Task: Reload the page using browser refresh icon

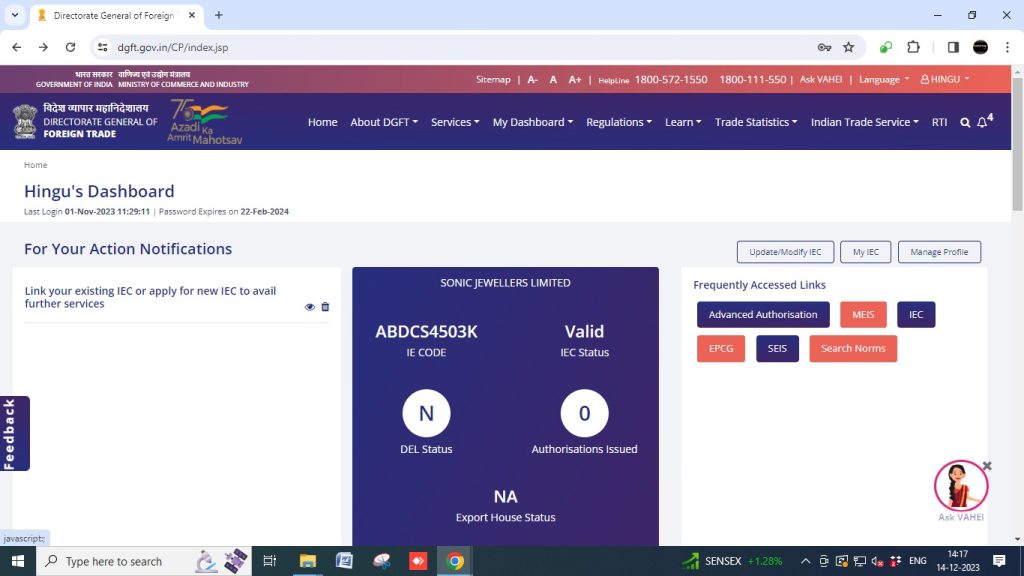Action: pyautogui.click(x=70, y=47)
